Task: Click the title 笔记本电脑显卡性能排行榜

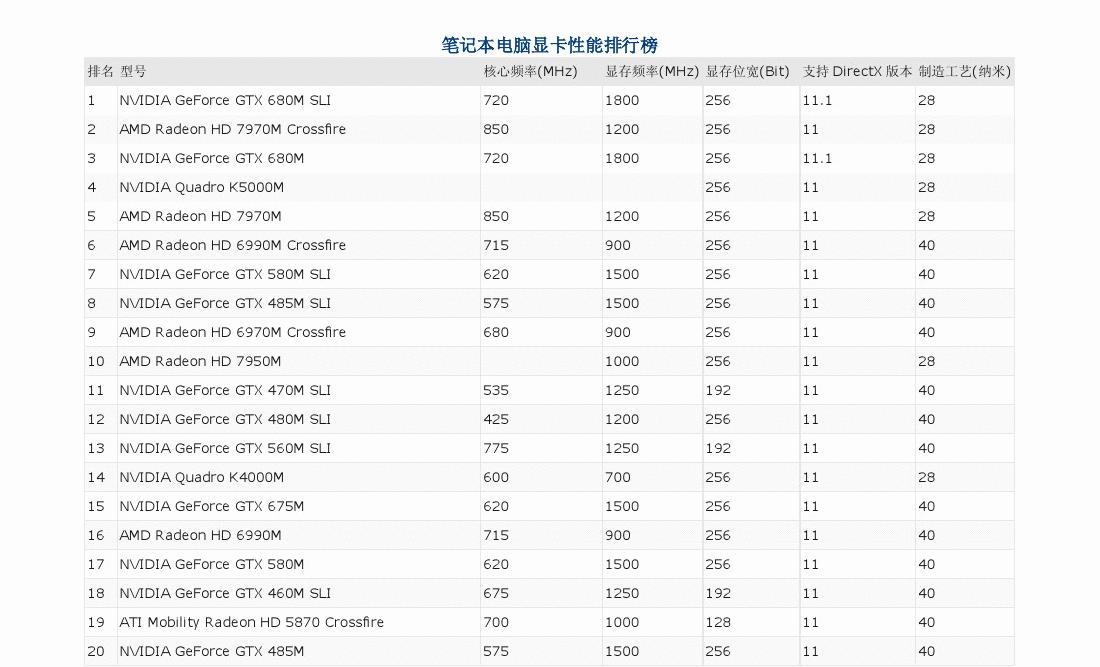Action: pos(549,45)
